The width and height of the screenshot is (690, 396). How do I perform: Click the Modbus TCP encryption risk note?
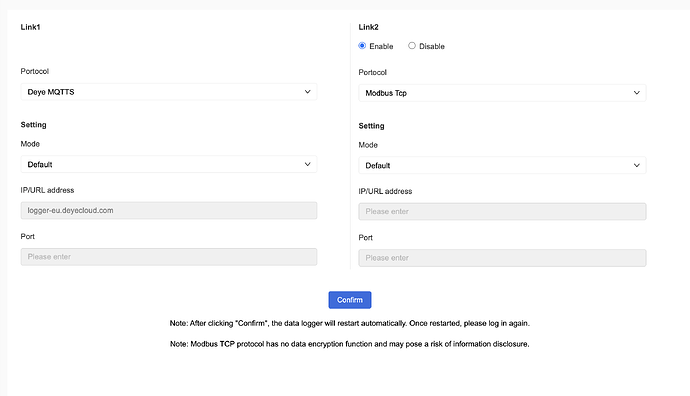(350, 344)
